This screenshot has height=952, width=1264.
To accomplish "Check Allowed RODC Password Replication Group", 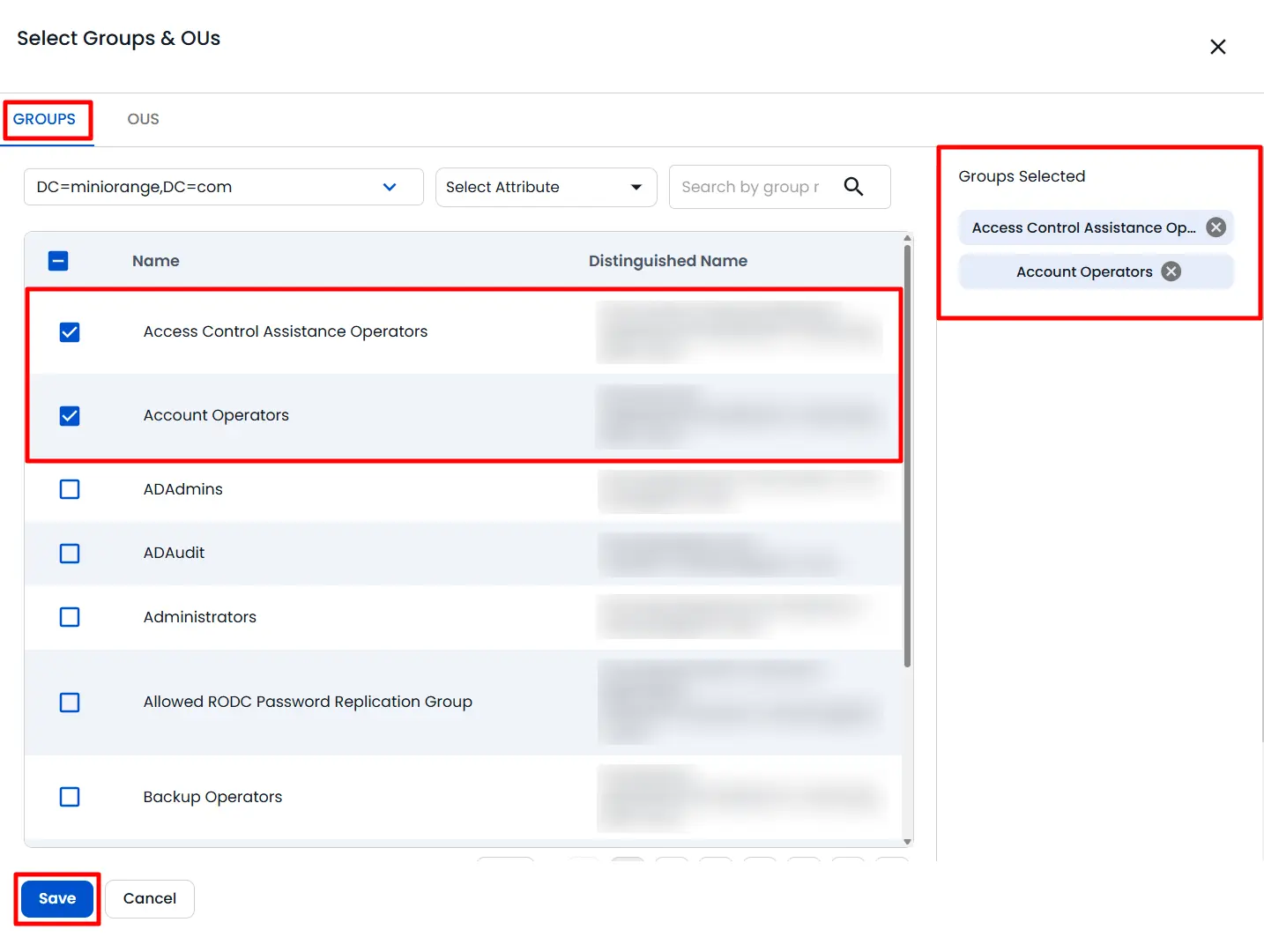I will (70, 703).
